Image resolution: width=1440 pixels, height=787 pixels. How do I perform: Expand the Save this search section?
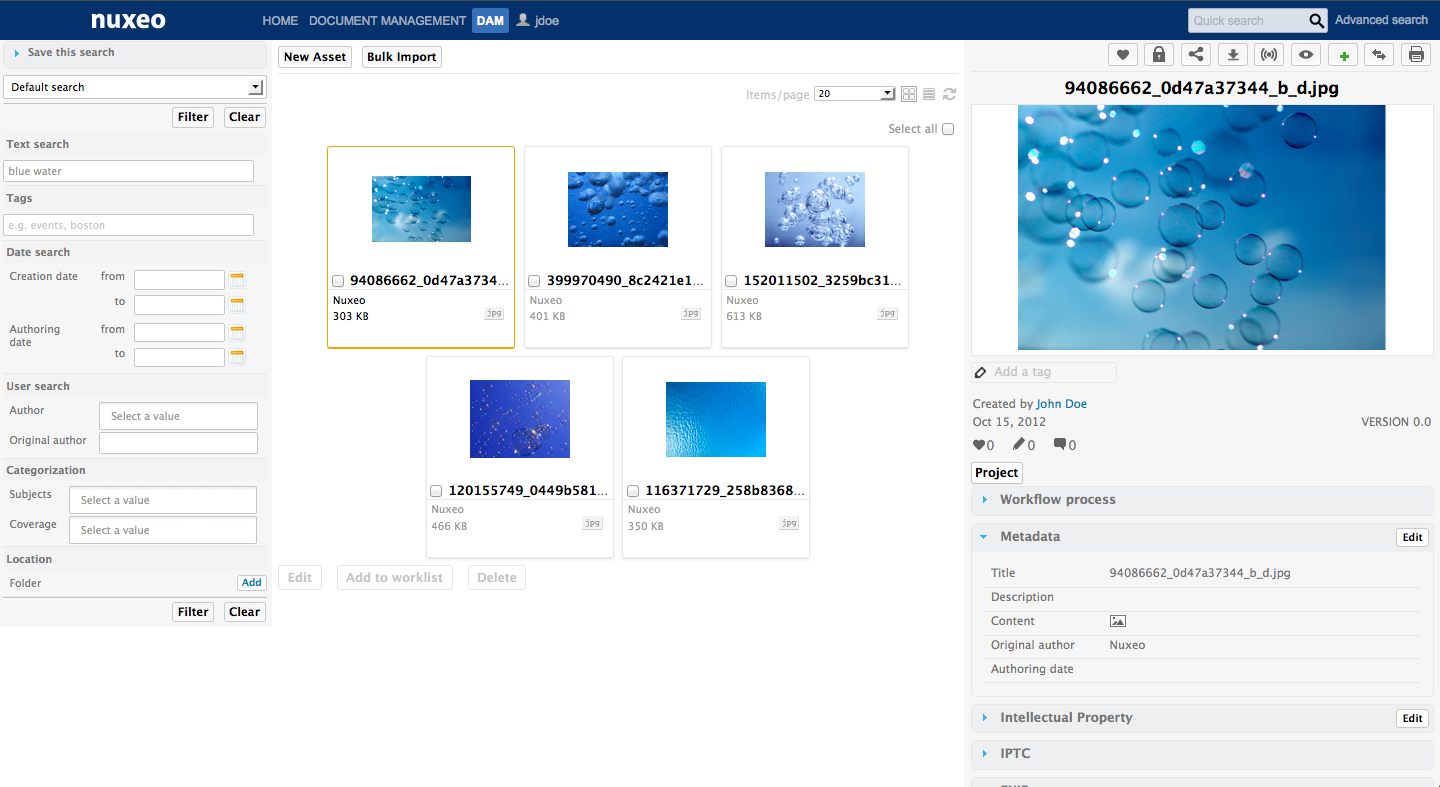coord(71,52)
